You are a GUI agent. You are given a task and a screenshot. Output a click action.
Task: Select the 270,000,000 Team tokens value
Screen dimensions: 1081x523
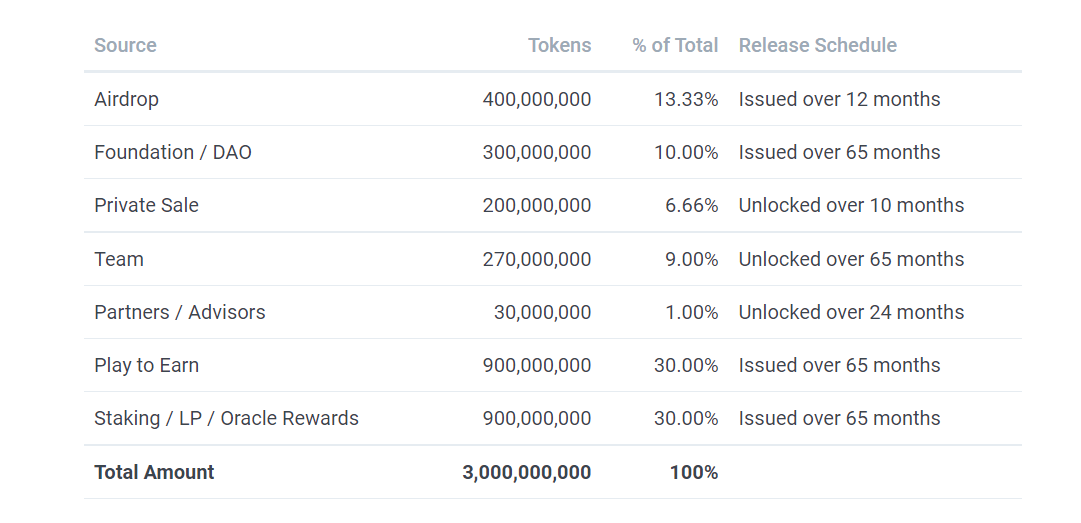click(x=536, y=259)
